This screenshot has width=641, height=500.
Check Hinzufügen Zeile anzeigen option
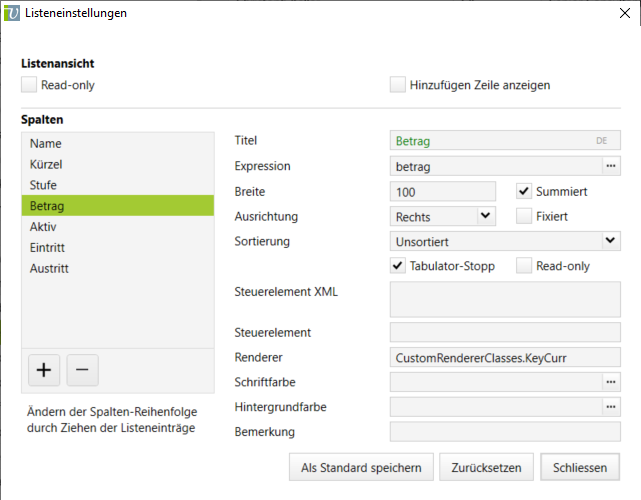click(x=398, y=85)
